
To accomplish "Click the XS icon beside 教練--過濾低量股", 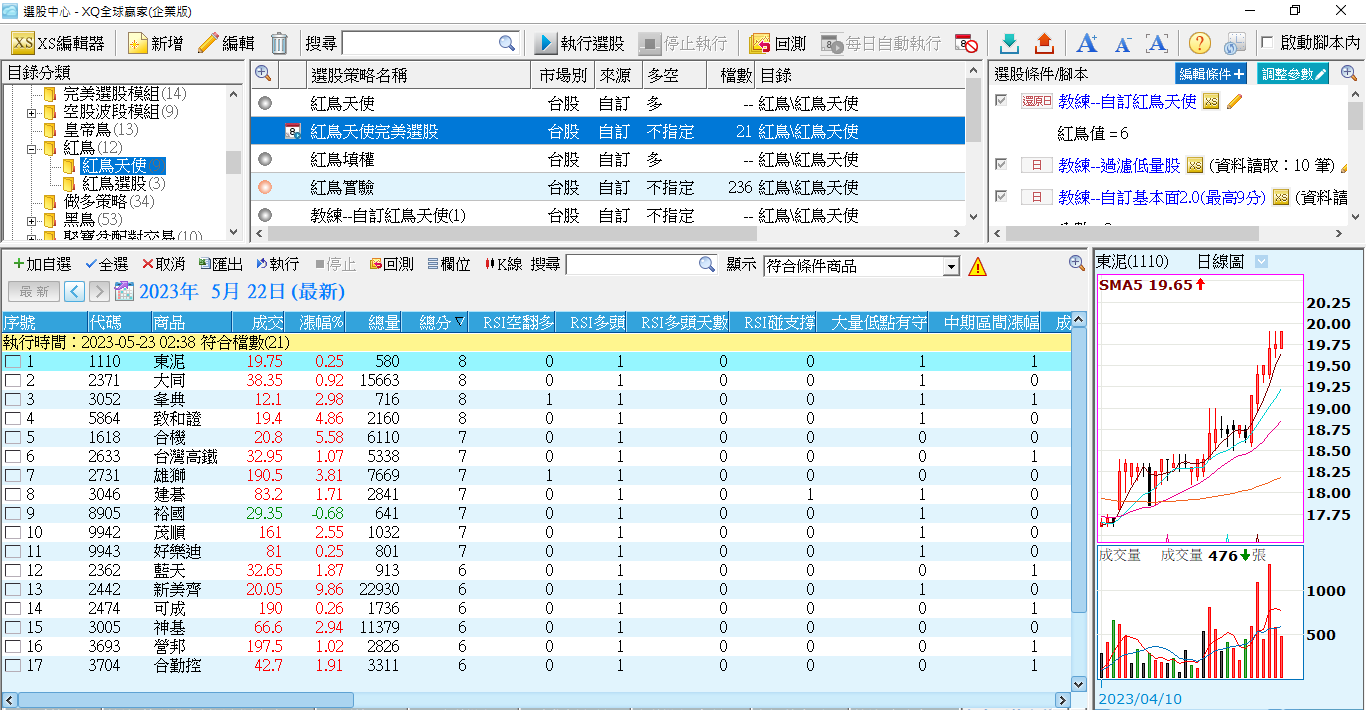I will point(1194,165).
